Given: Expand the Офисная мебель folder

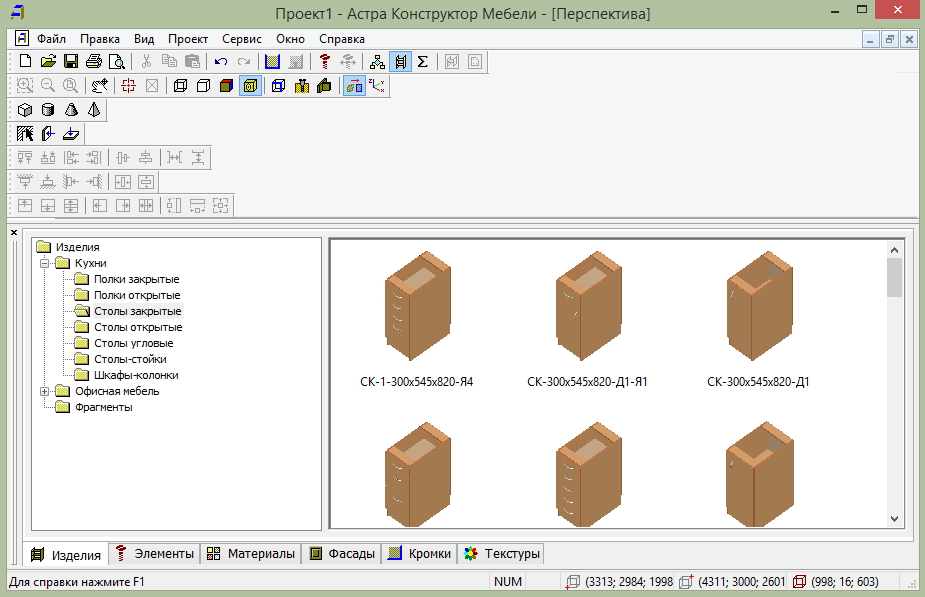Looking at the screenshot, I should point(44,391).
